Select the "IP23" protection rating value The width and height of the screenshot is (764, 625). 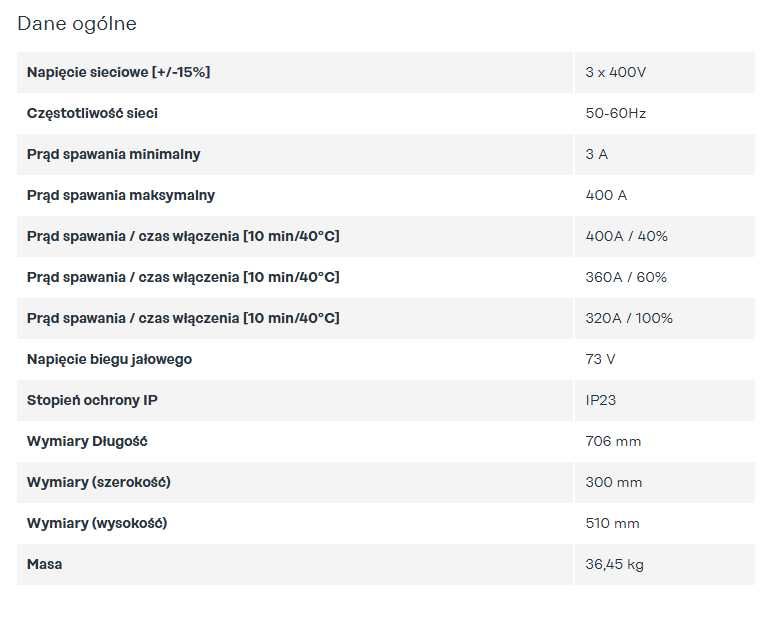(599, 400)
